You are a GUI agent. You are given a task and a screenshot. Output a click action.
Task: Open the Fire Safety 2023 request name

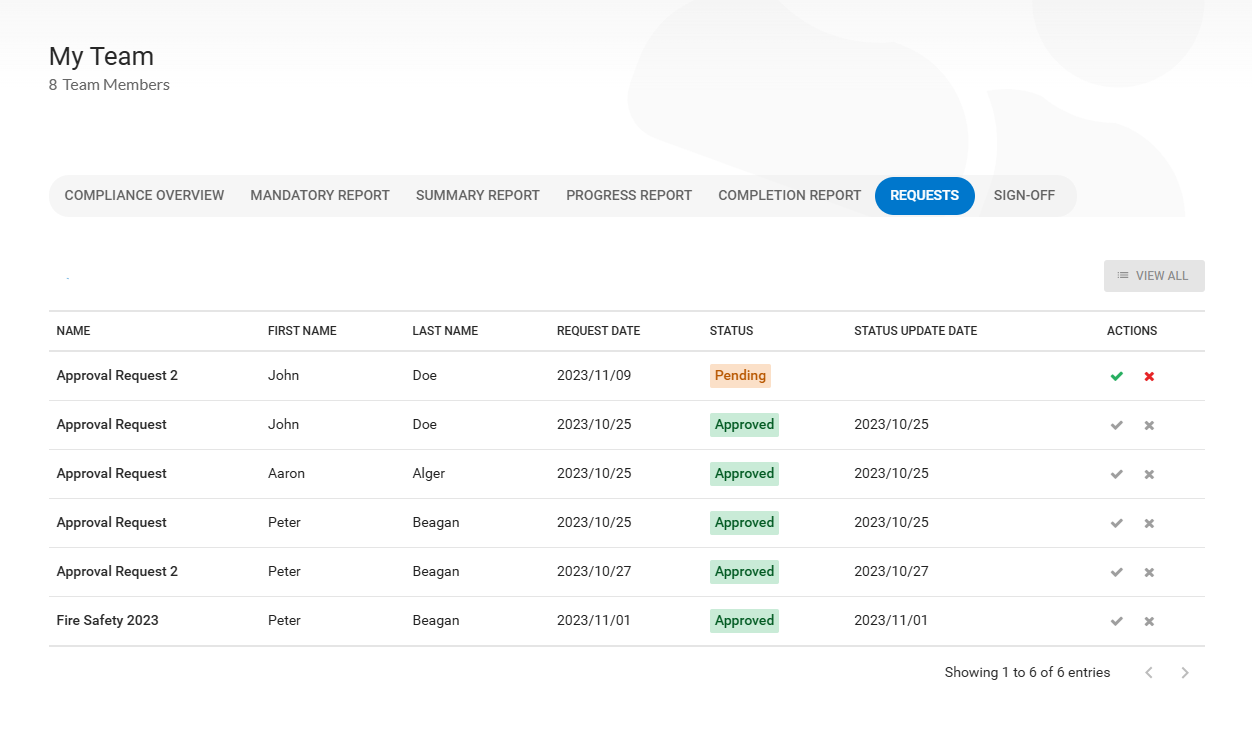108,621
